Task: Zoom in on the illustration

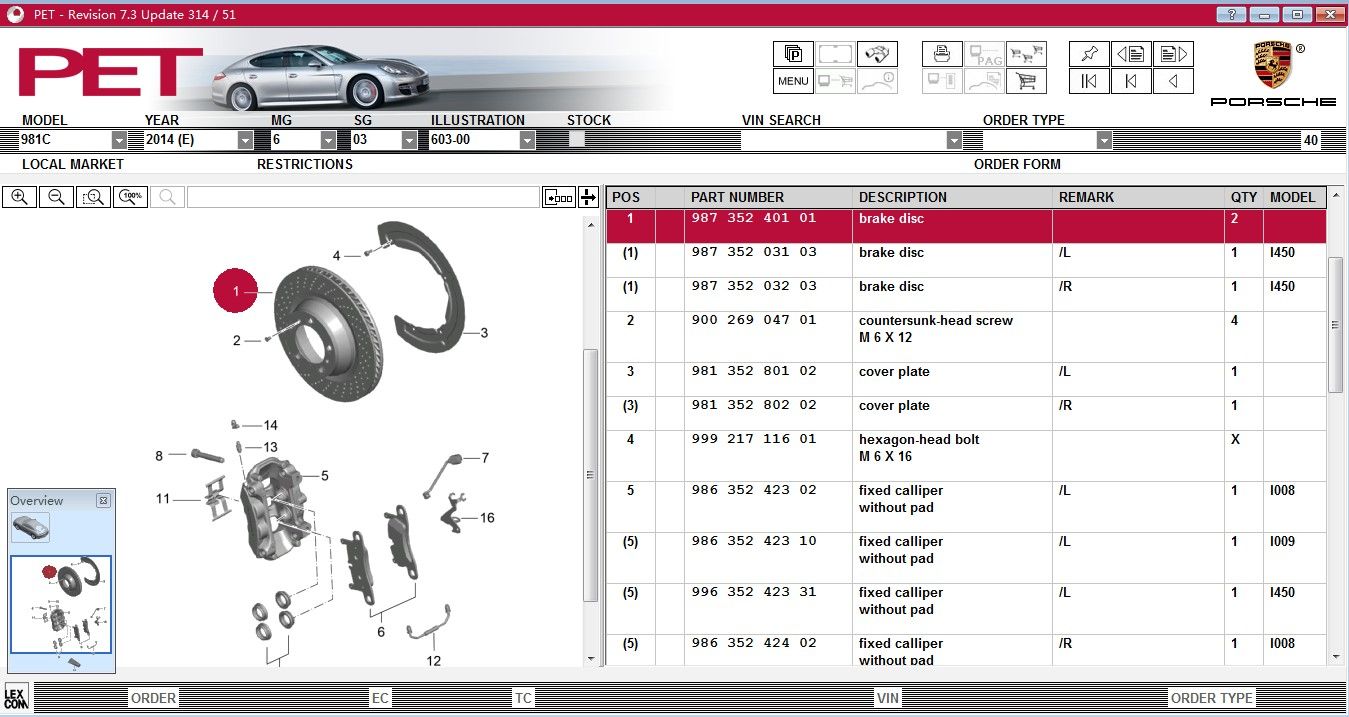Action: [x=19, y=197]
